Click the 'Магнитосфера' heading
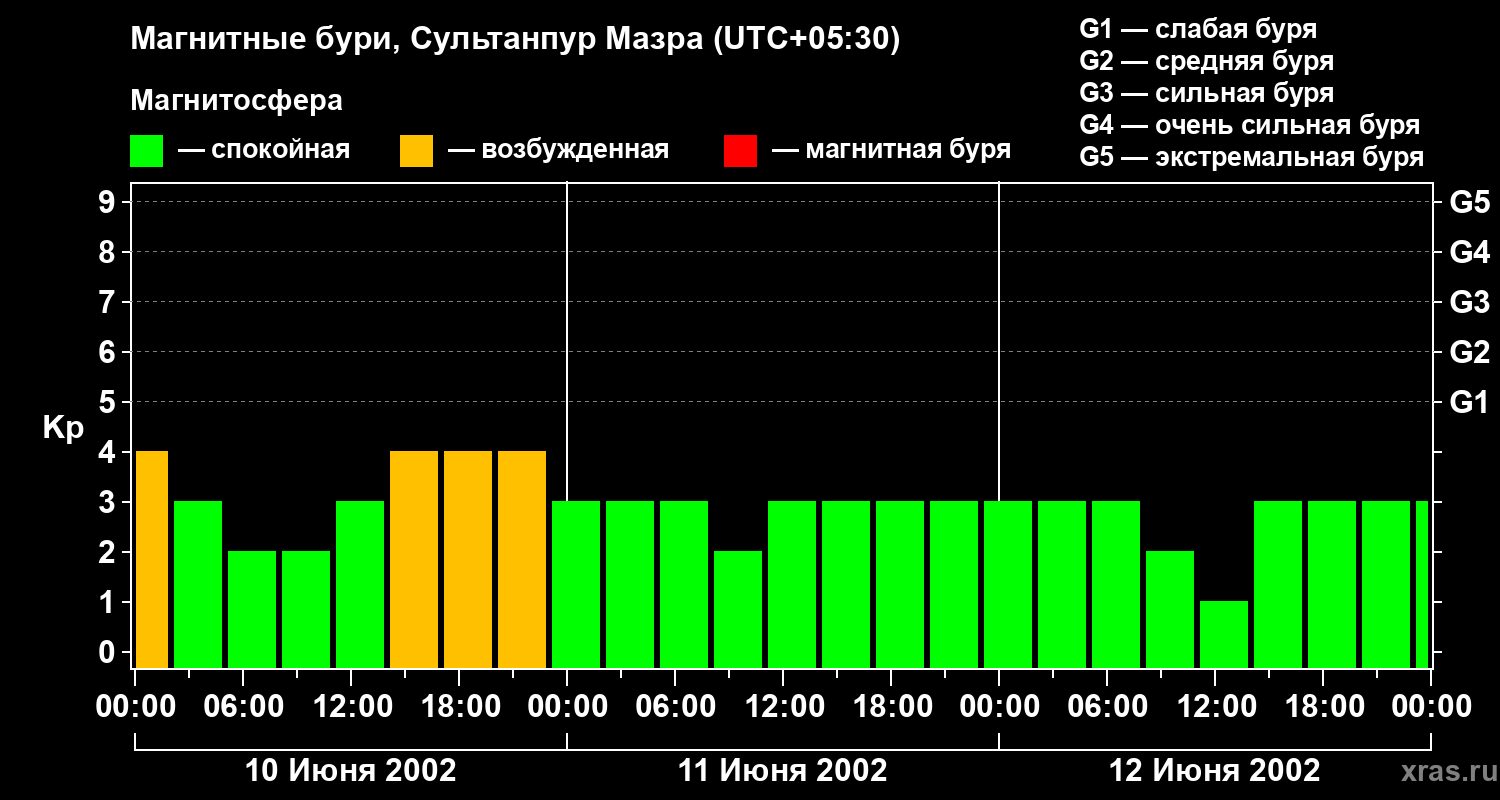This screenshot has height=800, width=1500. (x=237, y=101)
